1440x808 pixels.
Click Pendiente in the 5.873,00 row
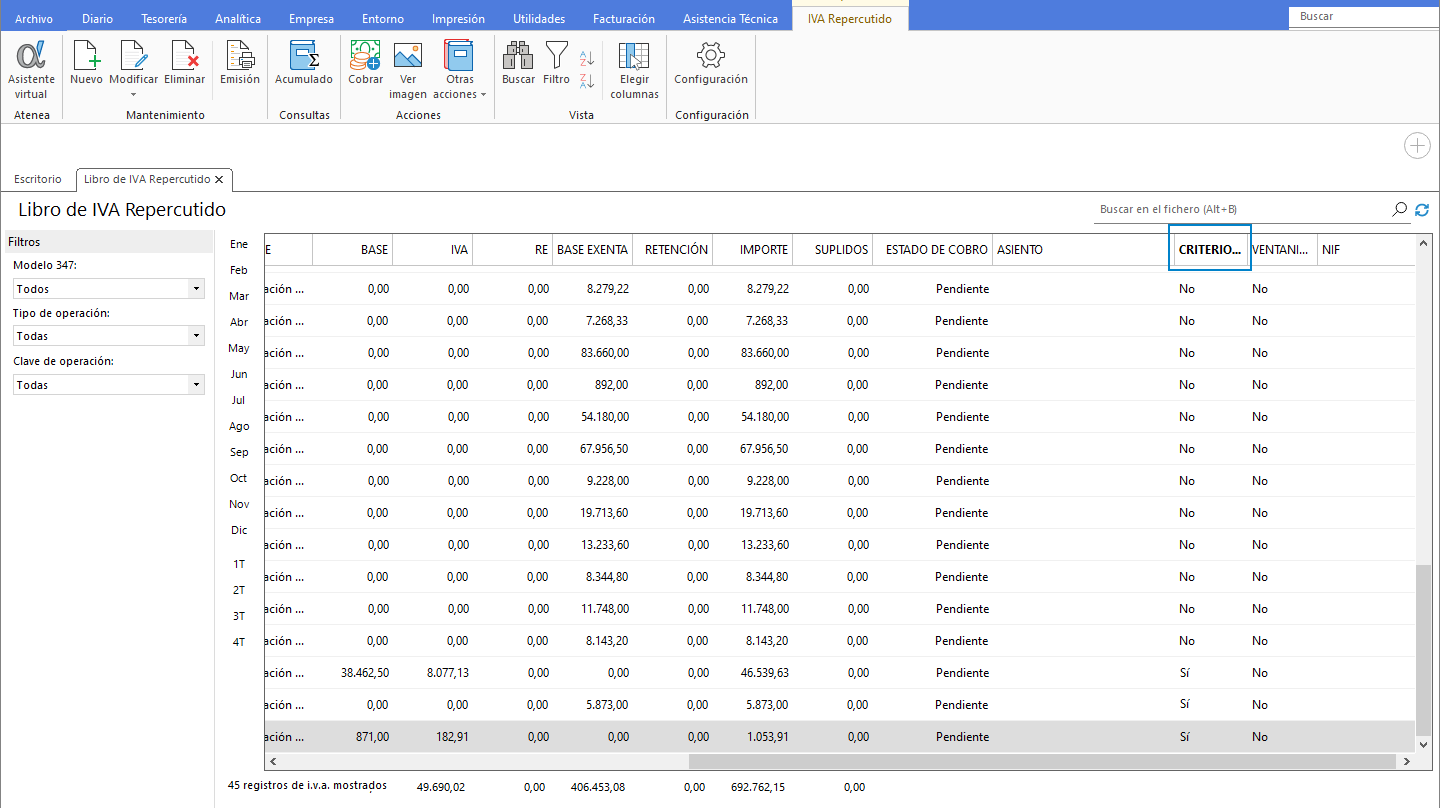(962, 705)
